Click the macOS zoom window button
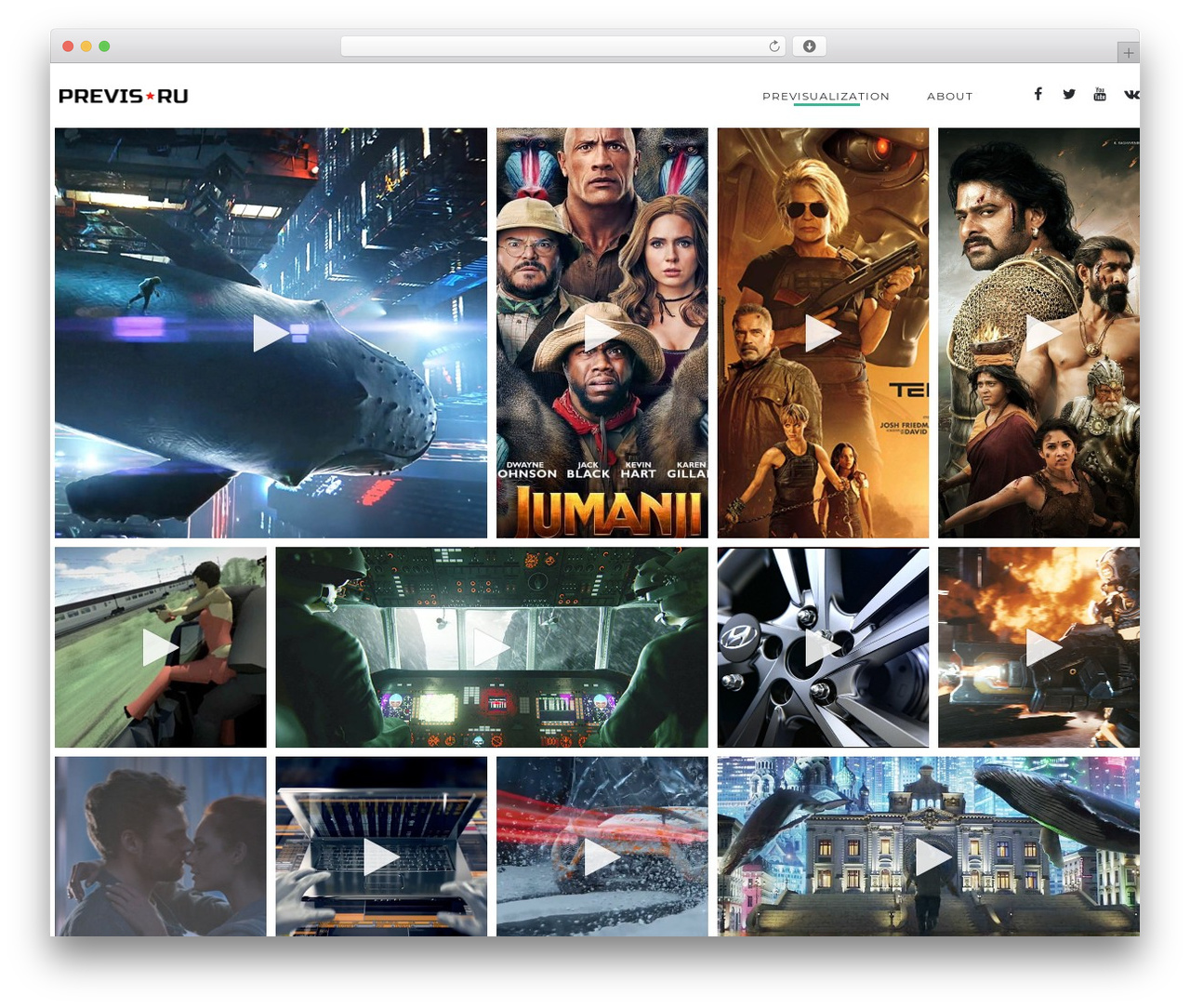Viewport: 1190px width, 1008px height. coord(104,46)
